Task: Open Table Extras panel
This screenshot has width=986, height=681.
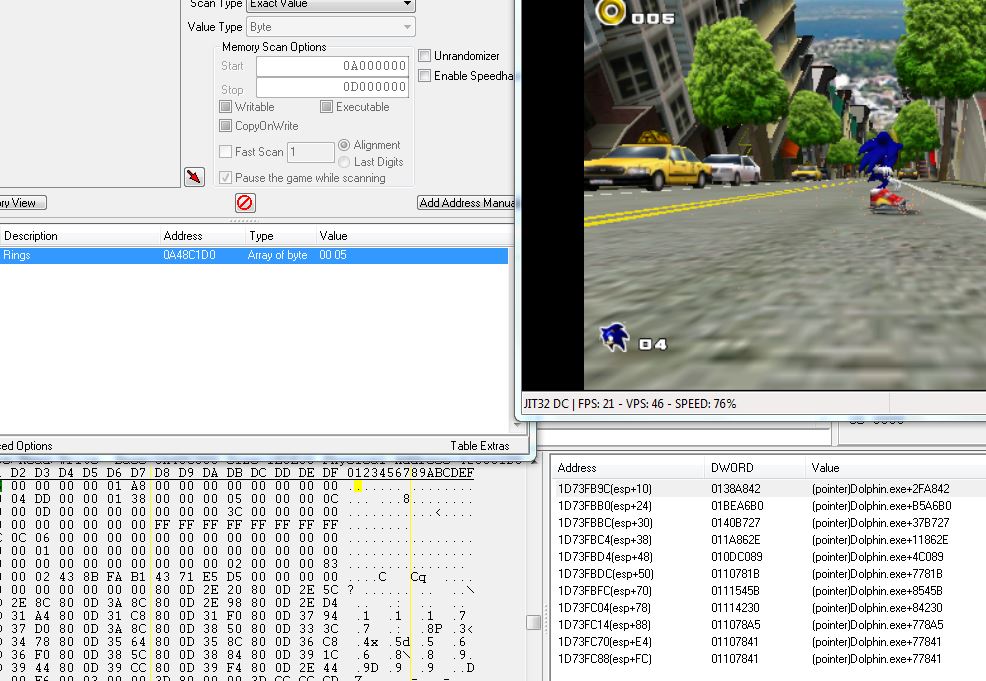Action: [479, 446]
